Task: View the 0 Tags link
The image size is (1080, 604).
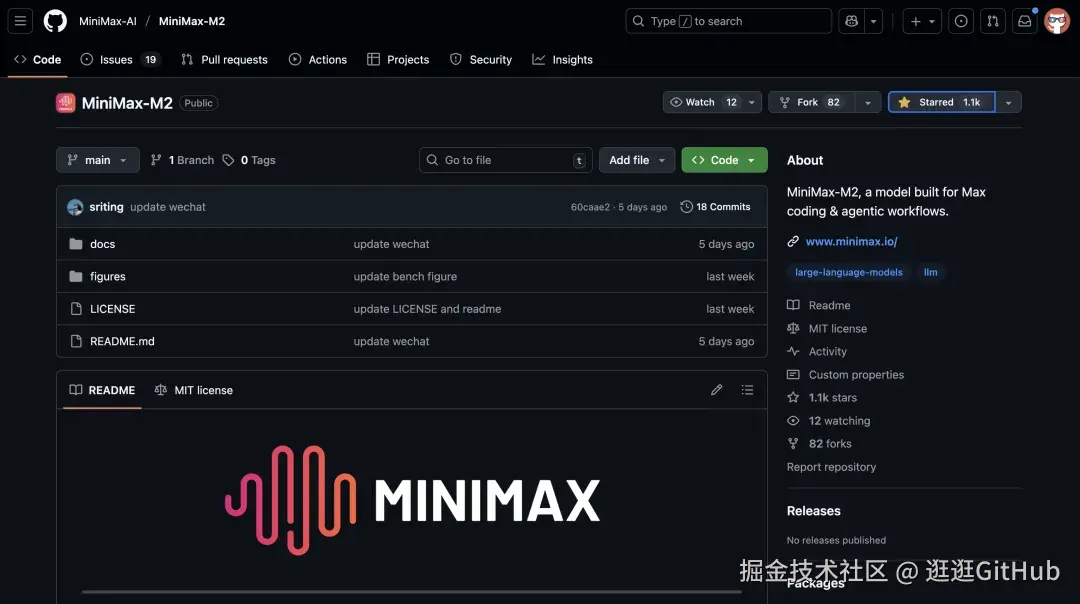Action: click(x=249, y=160)
